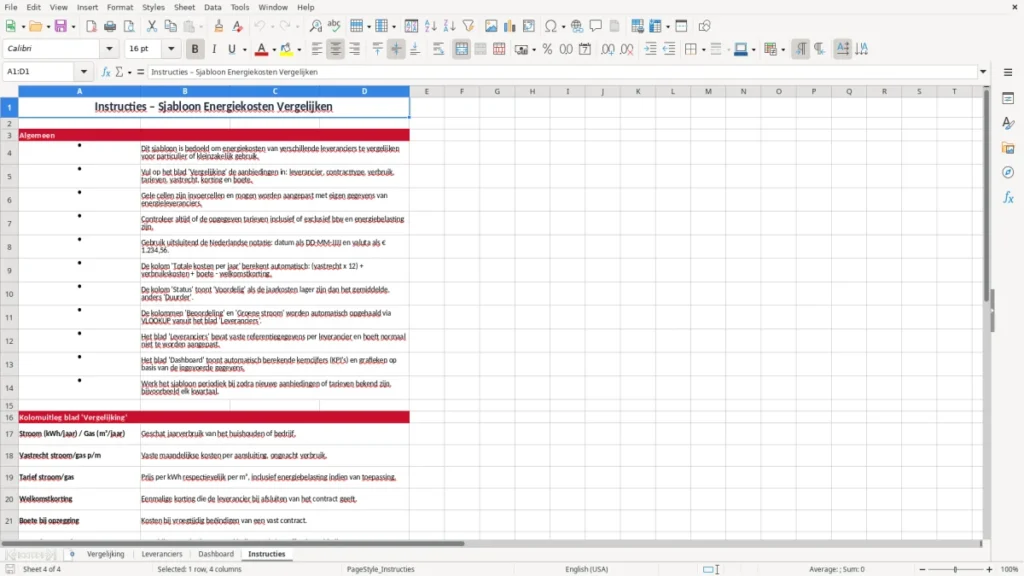Cut selection with the scissors icon
This screenshot has height=576, width=1024.
[x=152, y=26]
